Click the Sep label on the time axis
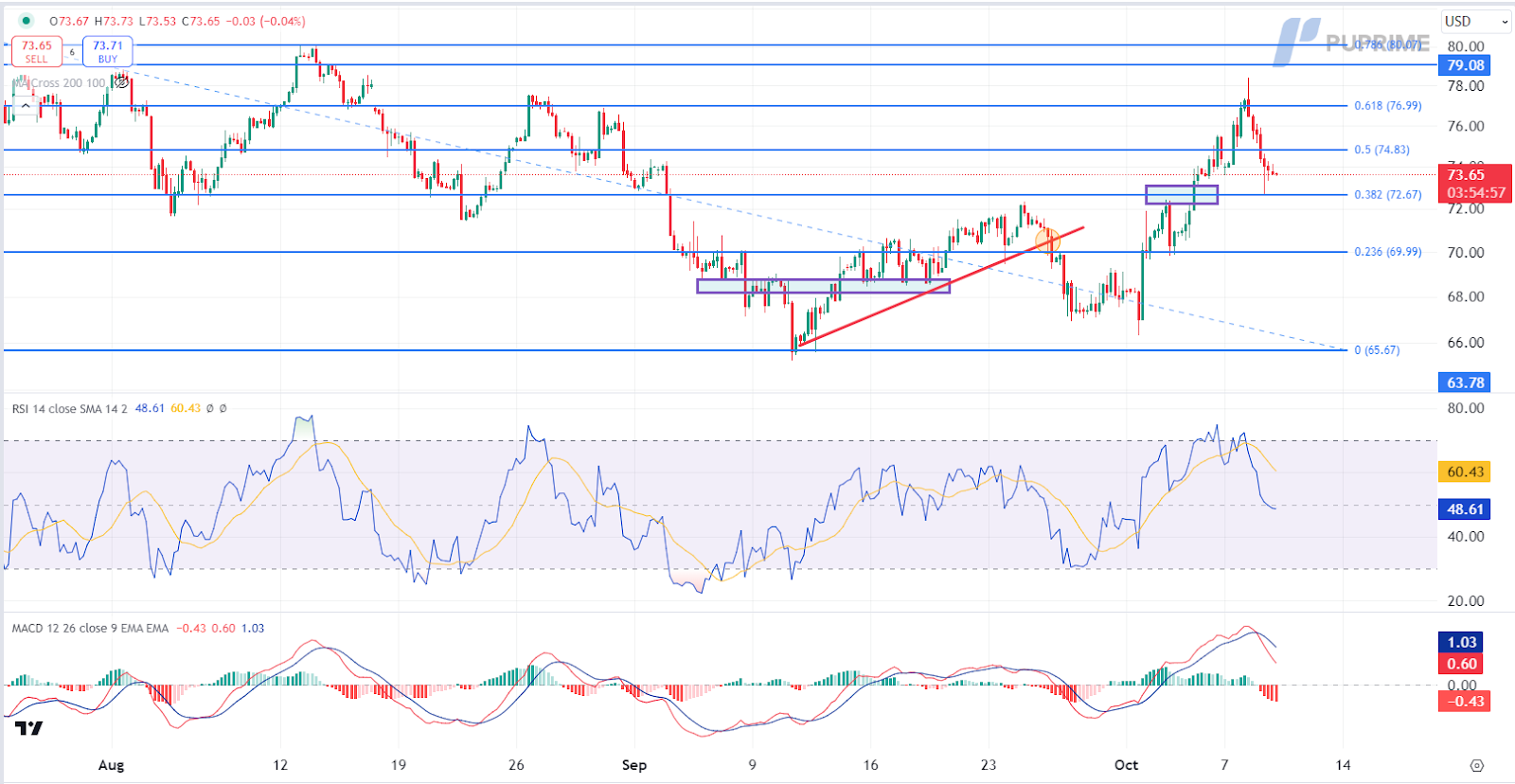The width and height of the screenshot is (1515, 784). point(634,765)
